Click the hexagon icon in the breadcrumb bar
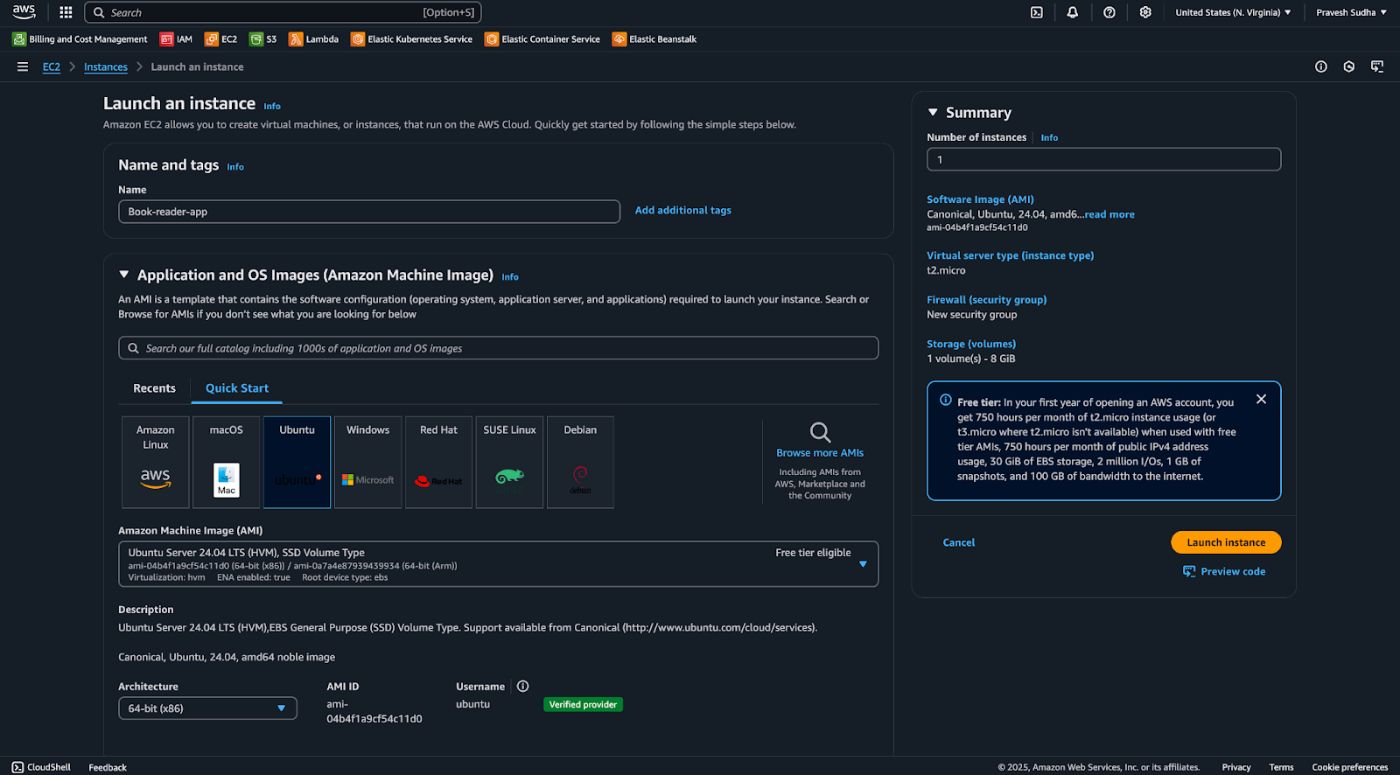The width and height of the screenshot is (1400, 775). (x=1349, y=67)
